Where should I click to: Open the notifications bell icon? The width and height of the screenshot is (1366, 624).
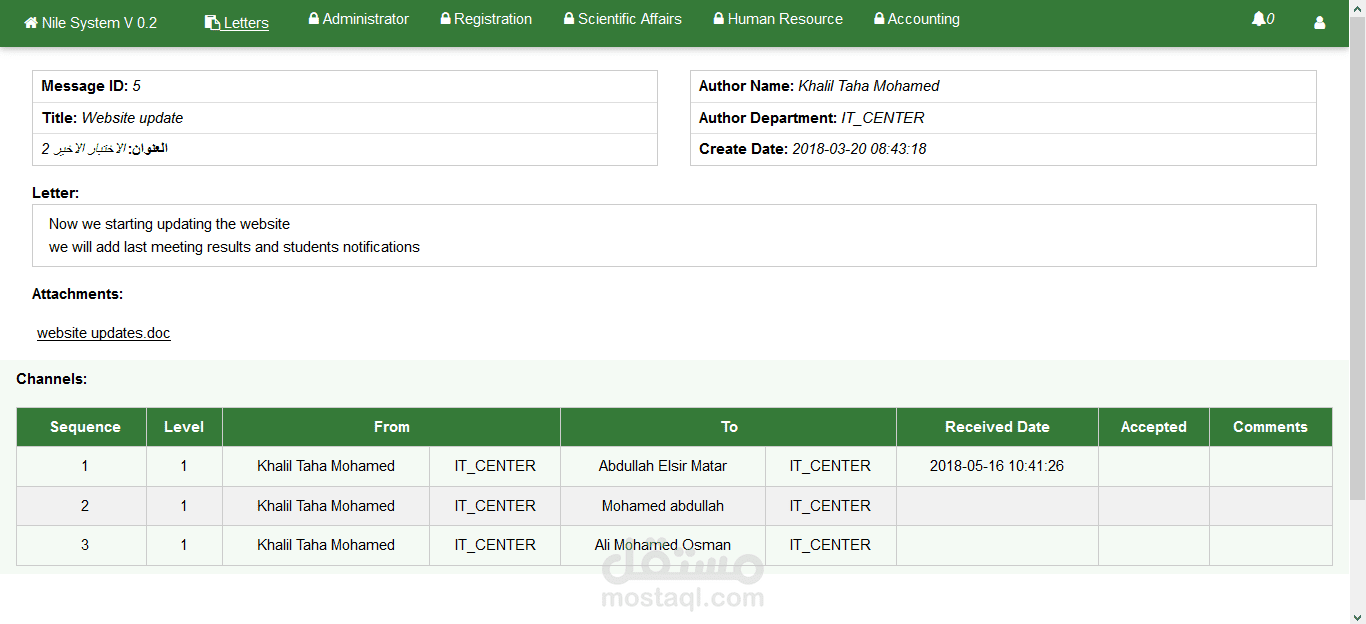(1258, 19)
